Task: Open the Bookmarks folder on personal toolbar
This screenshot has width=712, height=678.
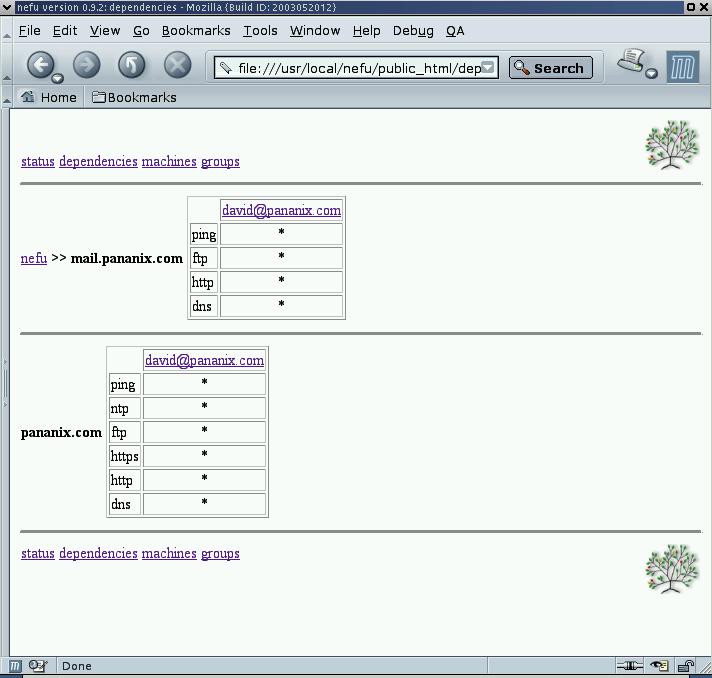Action: (134, 97)
